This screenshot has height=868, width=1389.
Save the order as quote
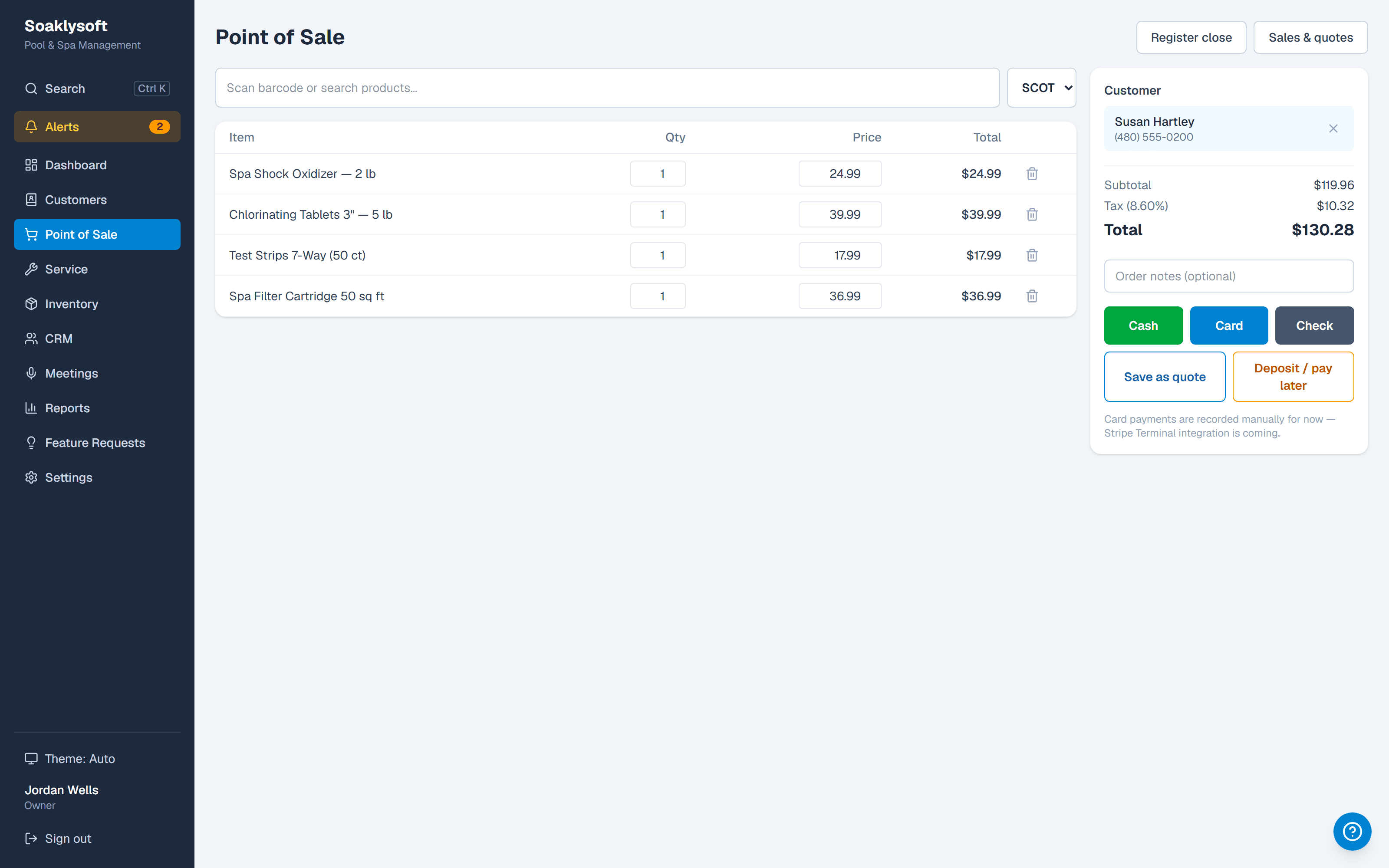(x=1165, y=377)
